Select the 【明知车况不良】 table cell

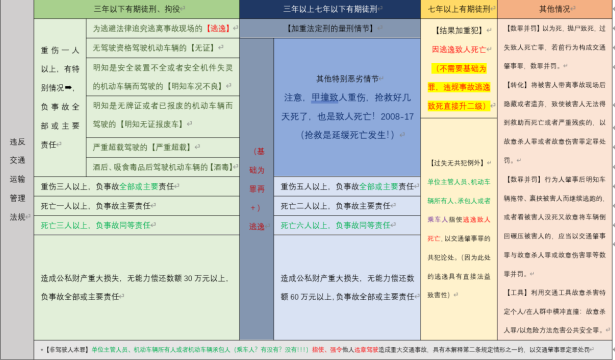(x=163, y=77)
